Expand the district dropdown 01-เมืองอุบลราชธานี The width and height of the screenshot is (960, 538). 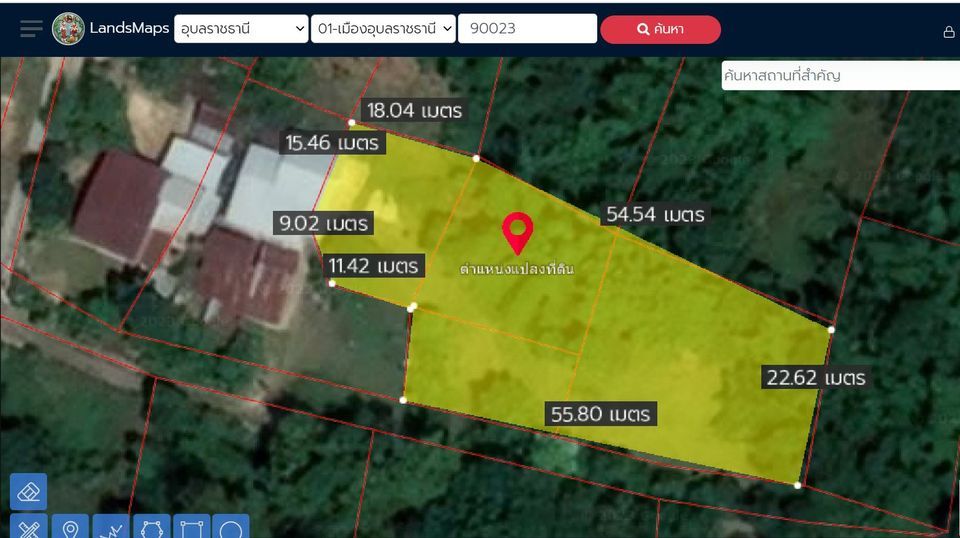click(x=383, y=29)
